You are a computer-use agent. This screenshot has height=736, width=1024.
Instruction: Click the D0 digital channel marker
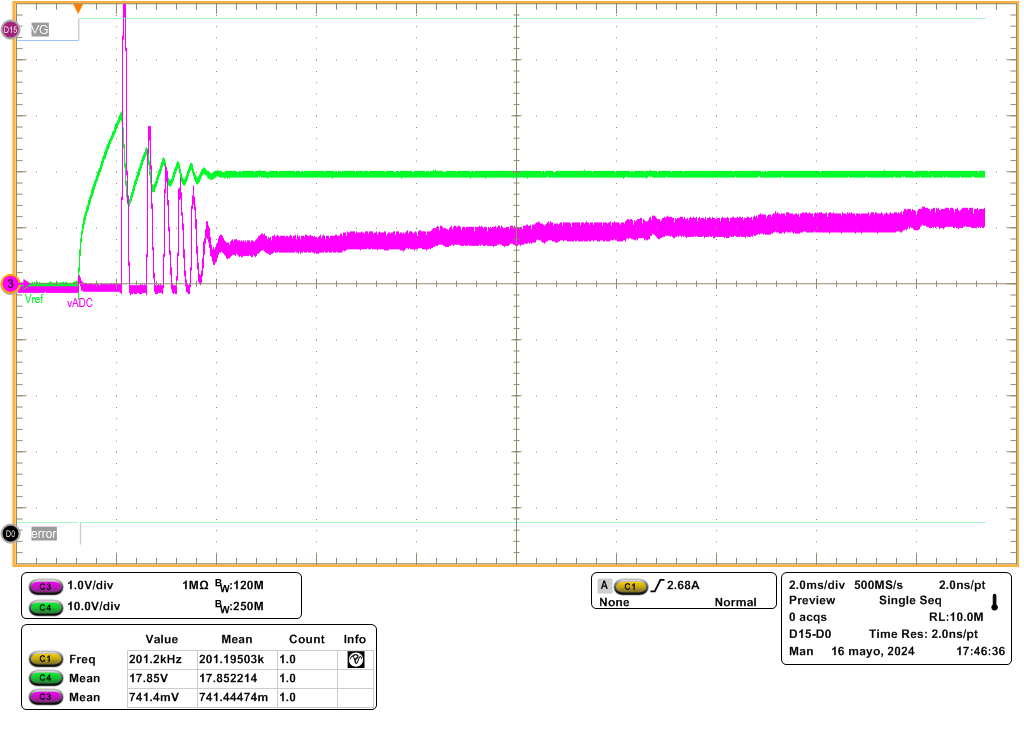[x=11, y=534]
